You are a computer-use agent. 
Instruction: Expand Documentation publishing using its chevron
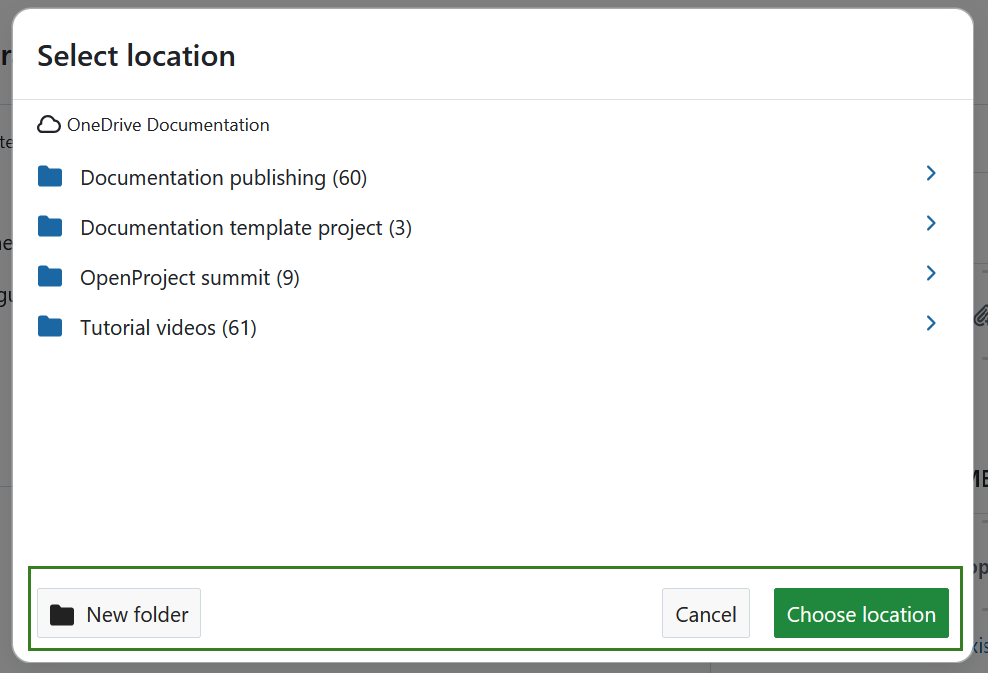tap(931, 173)
